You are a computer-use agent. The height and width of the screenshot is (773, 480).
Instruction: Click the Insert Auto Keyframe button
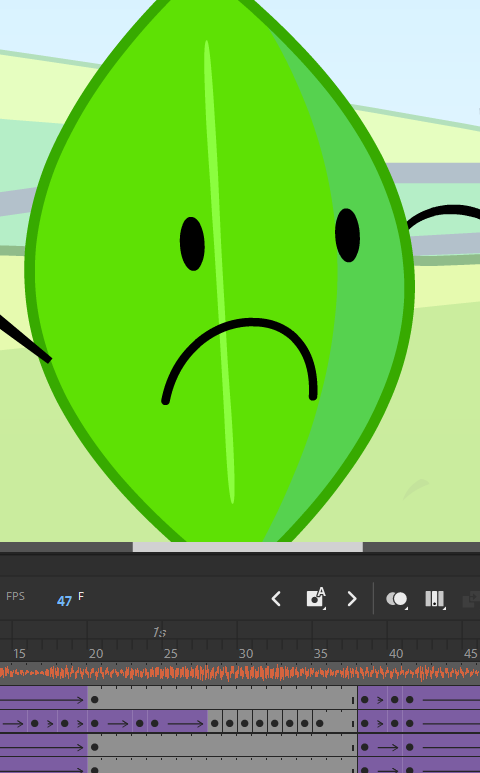point(315,597)
